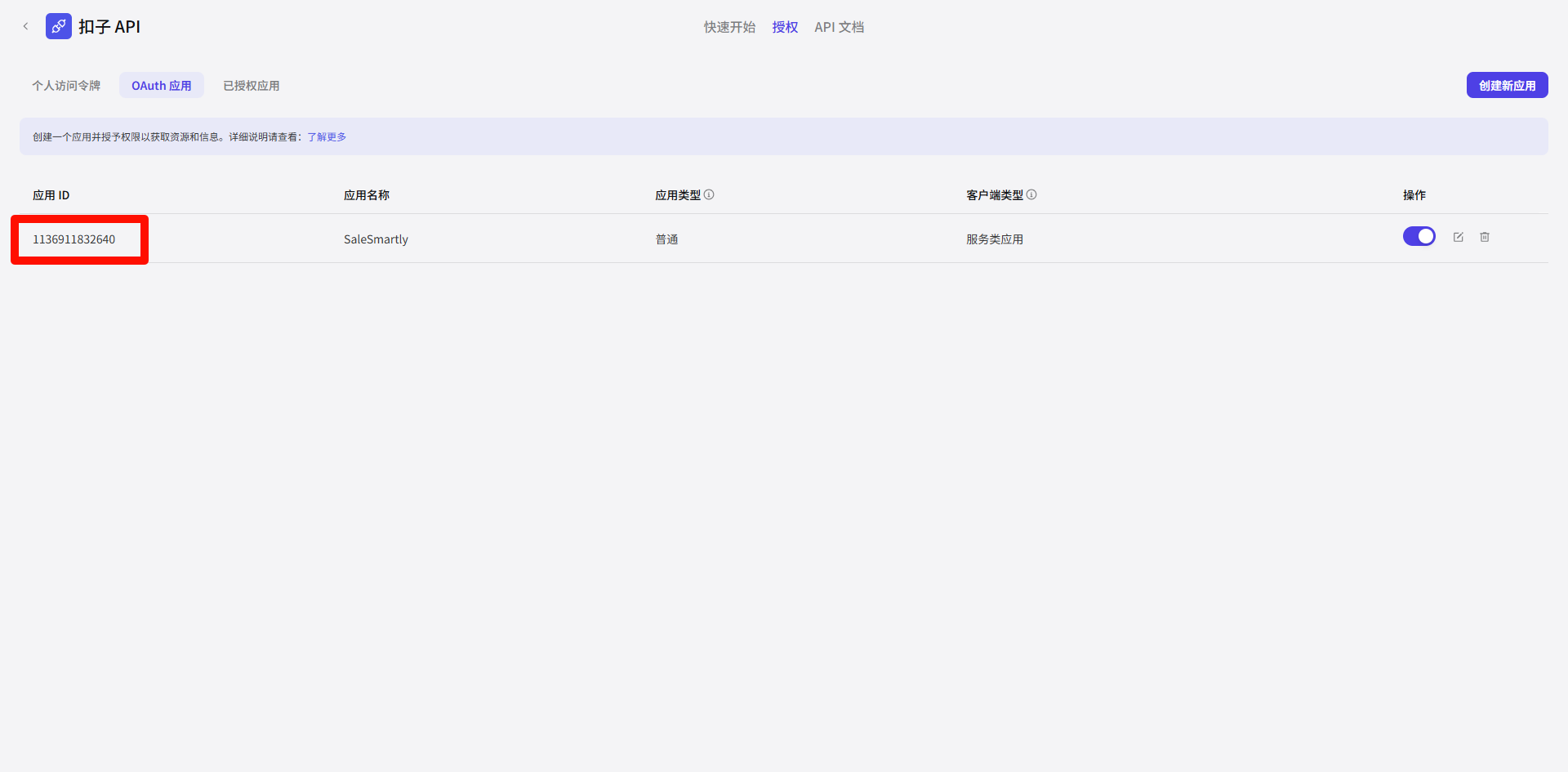The width and height of the screenshot is (1568, 772).
Task: Edit the SaleSmartly app with the pencil icon
Action: click(x=1458, y=237)
